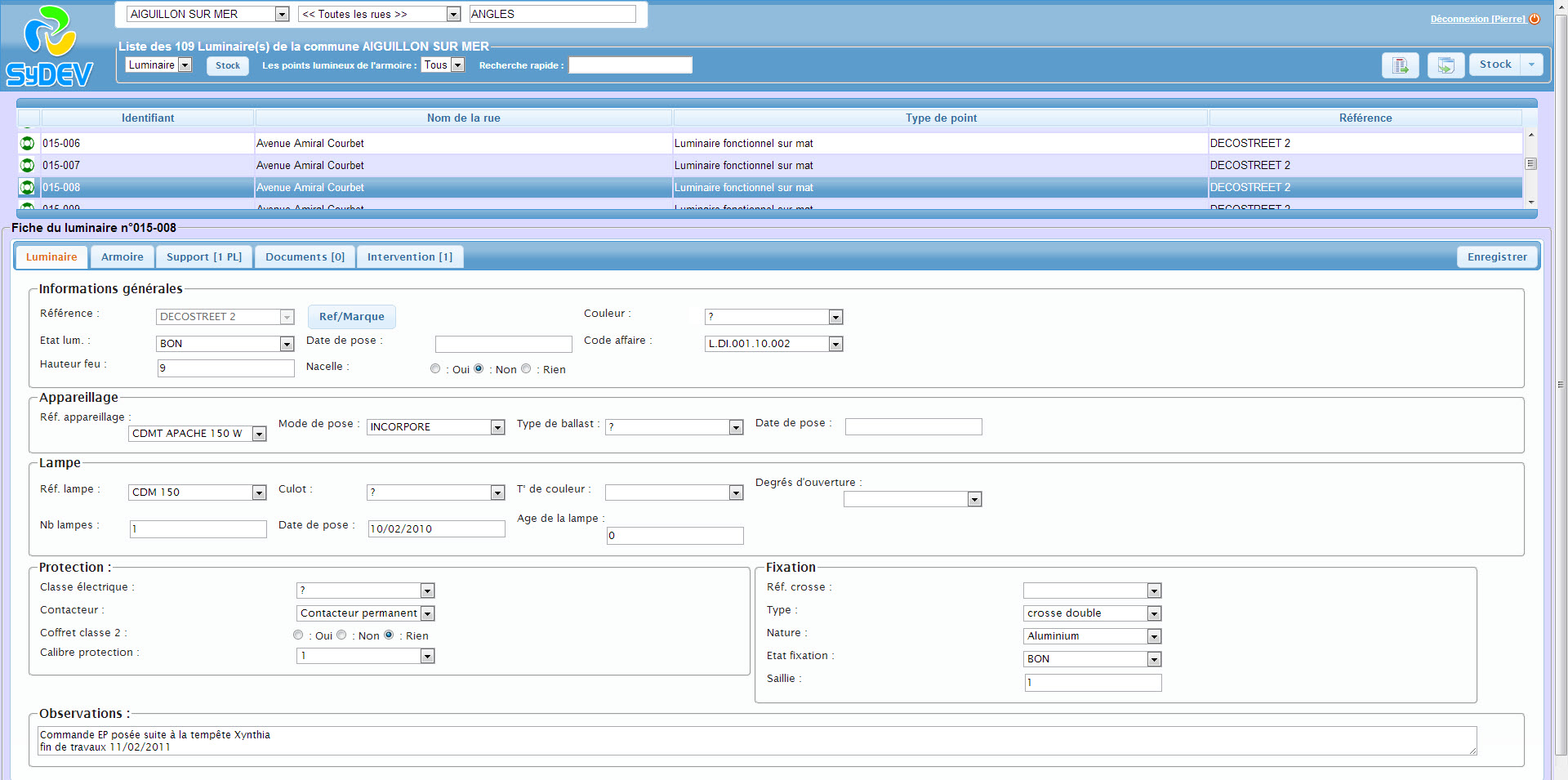
Task: Click the Age de la lampe field
Action: pyautogui.click(x=675, y=535)
